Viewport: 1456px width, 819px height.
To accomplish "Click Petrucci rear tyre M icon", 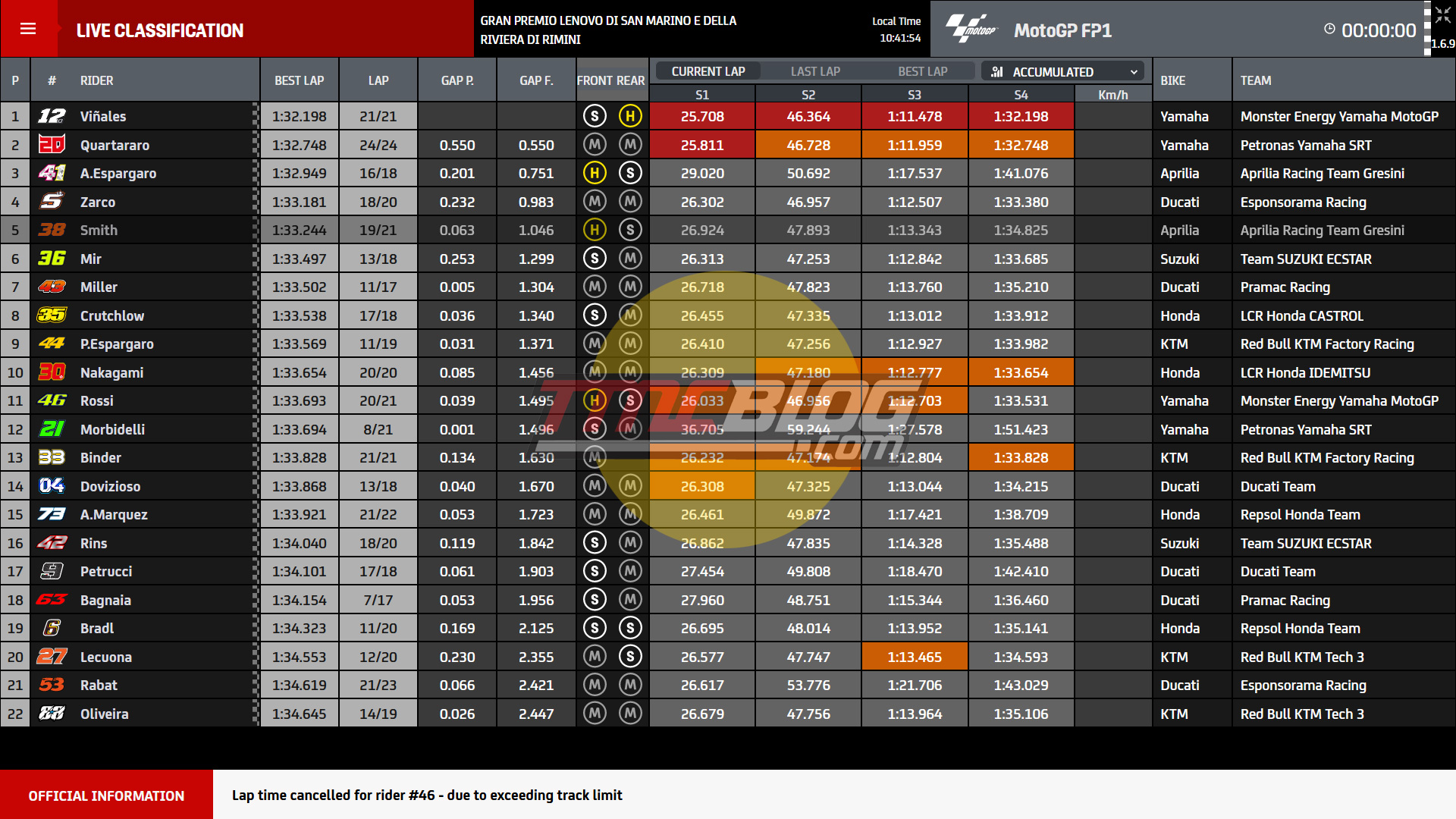I will tap(630, 571).
